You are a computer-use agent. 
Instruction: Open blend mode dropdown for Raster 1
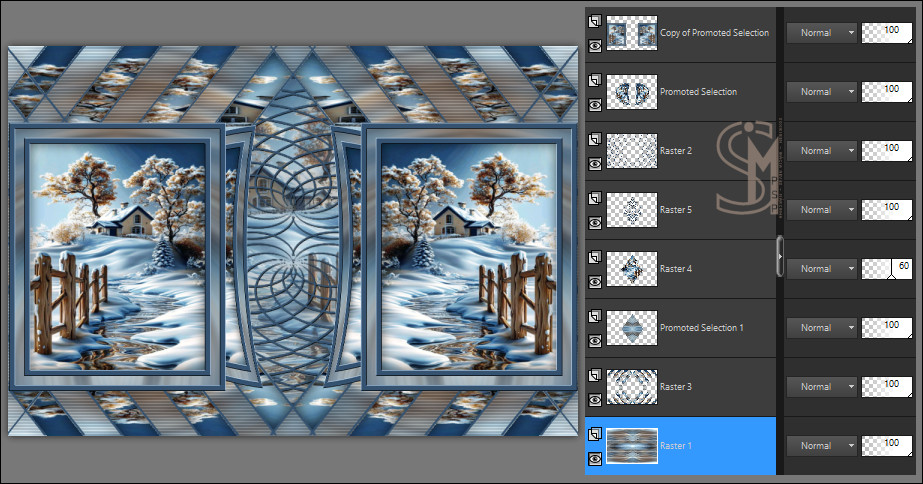(822, 445)
